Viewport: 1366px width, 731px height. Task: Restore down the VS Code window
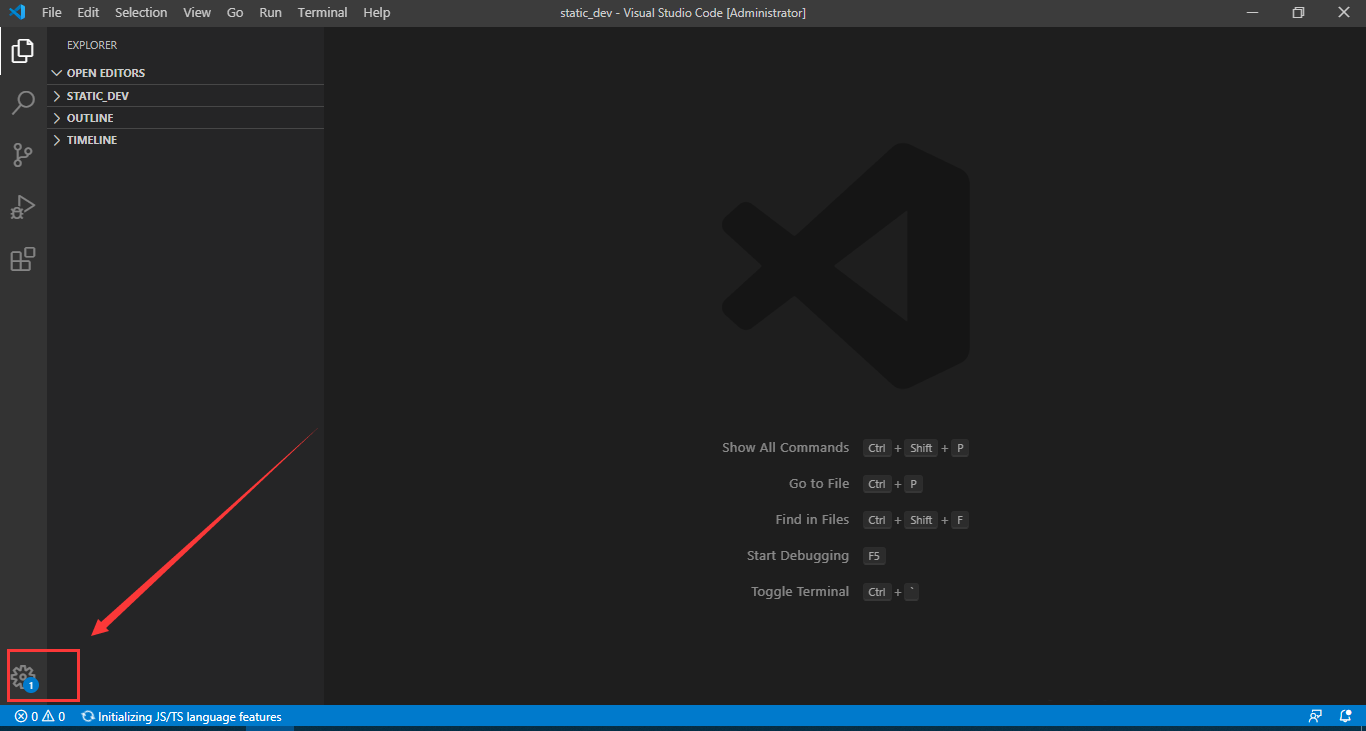click(1298, 13)
